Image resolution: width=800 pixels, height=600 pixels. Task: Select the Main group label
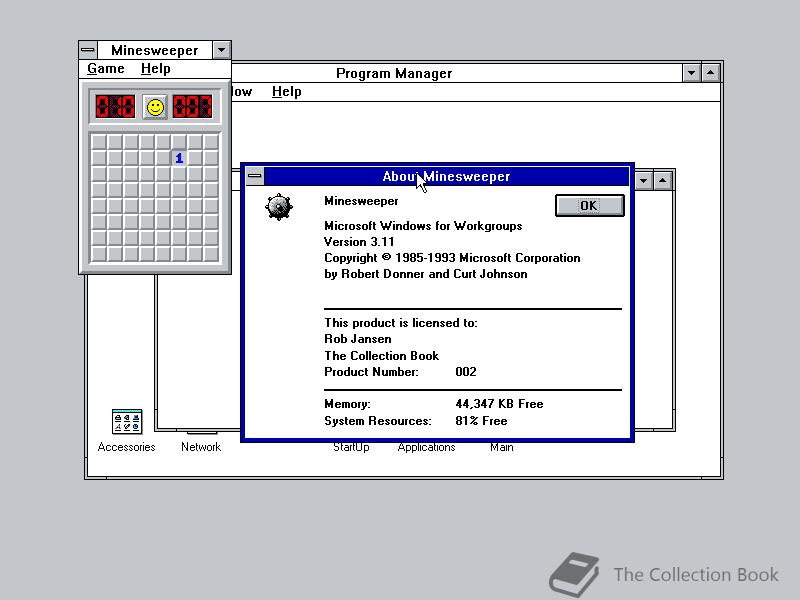click(502, 447)
